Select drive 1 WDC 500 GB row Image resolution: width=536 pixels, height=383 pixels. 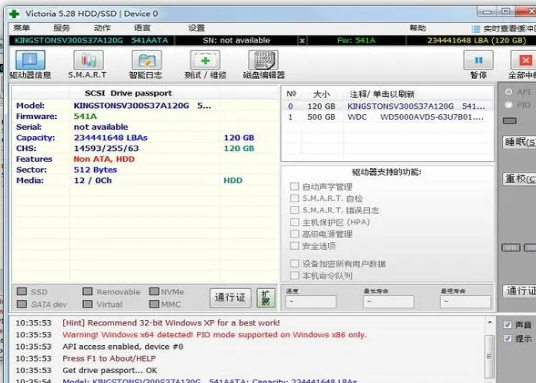(x=387, y=117)
